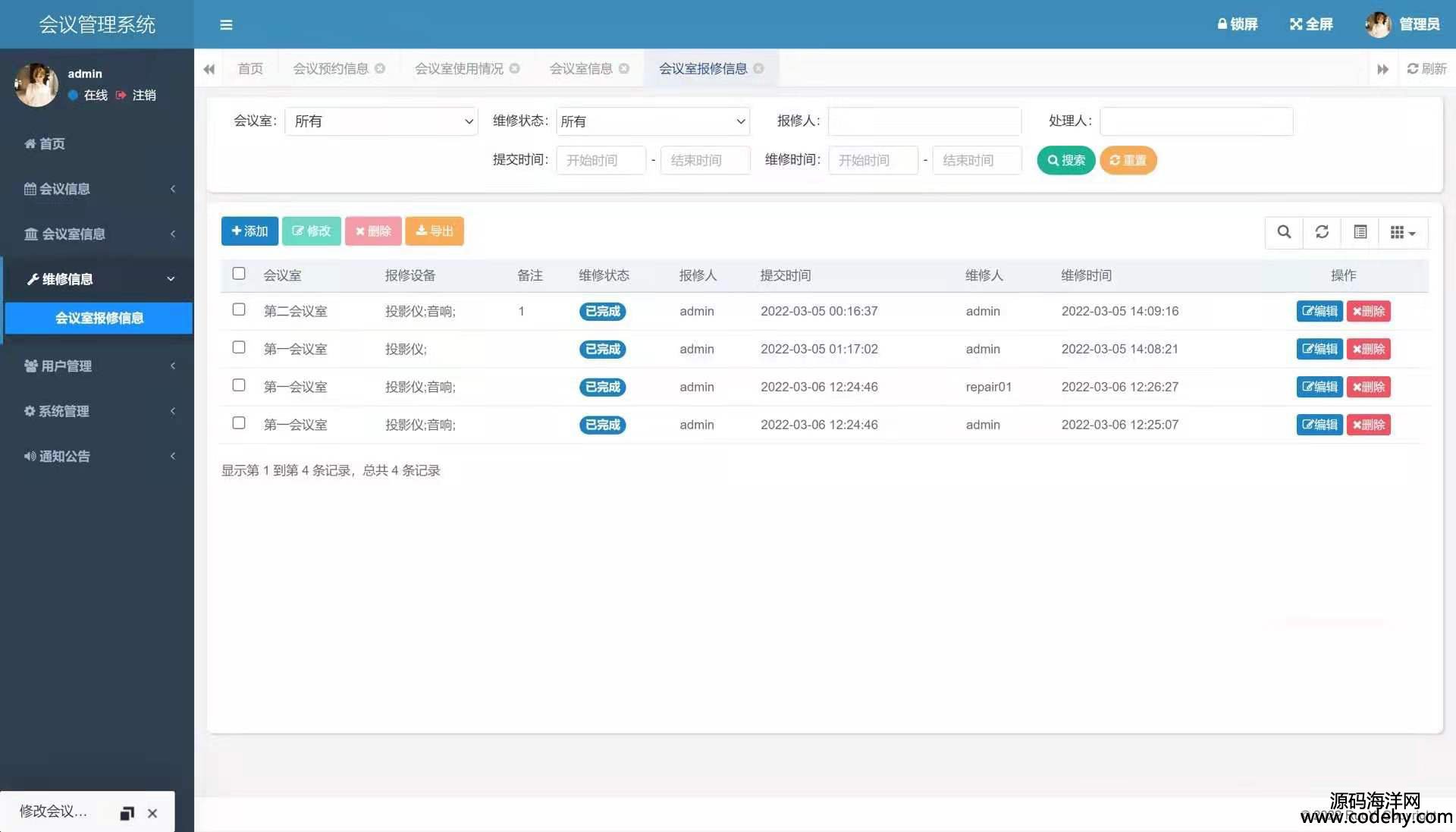Click 提交时间 开始时间 date field
1456x832 pixels.
[x=601, y=160]
